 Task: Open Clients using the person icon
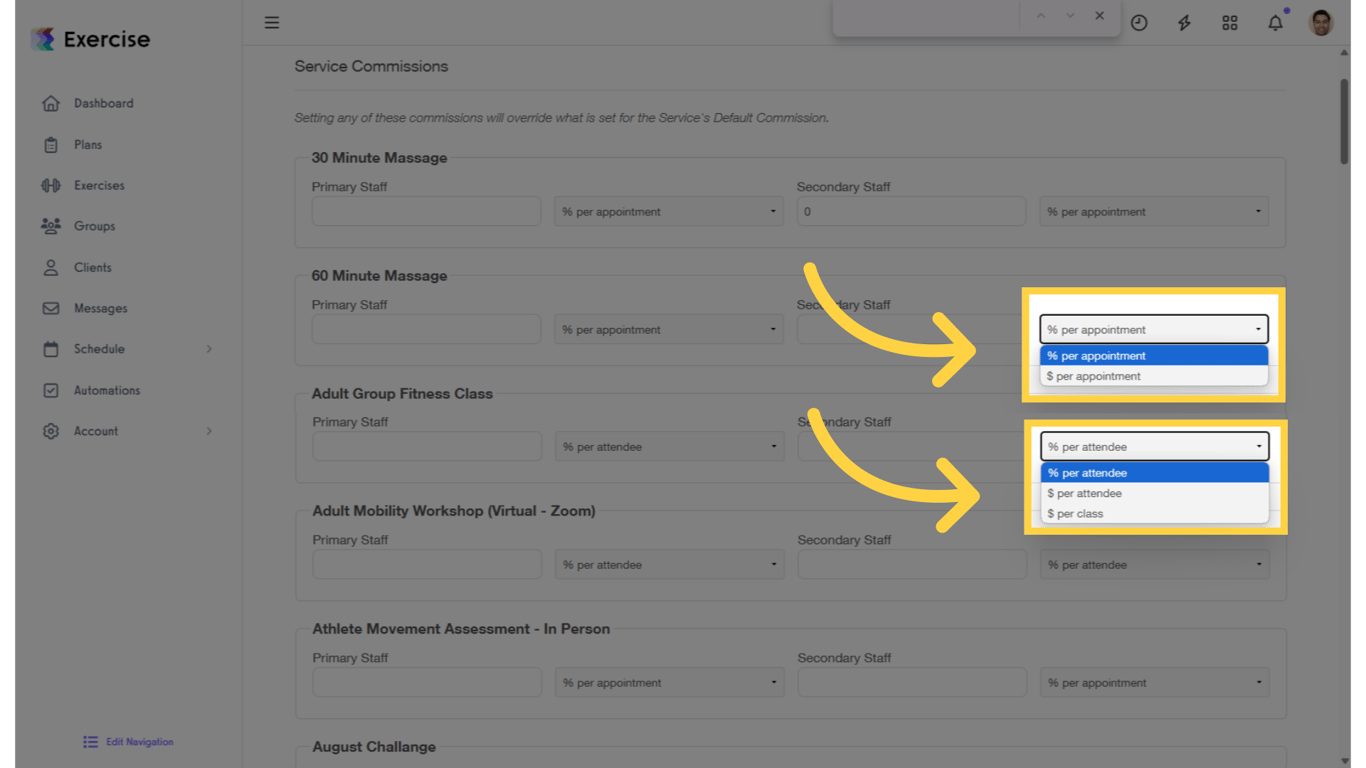[50, 267]
